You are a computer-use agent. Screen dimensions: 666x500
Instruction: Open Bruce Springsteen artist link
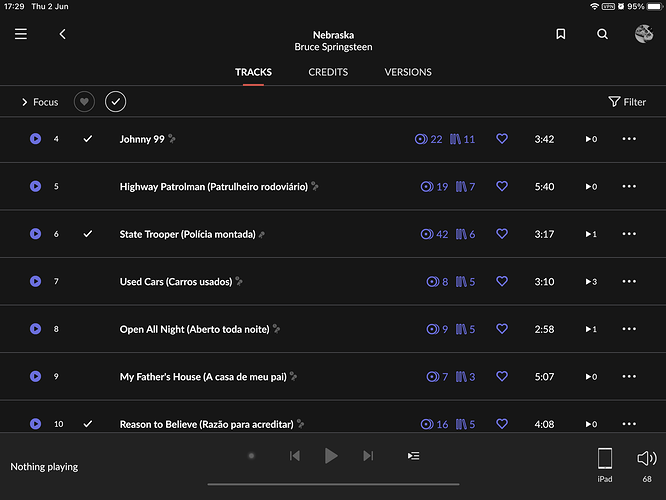click(333, 47)
